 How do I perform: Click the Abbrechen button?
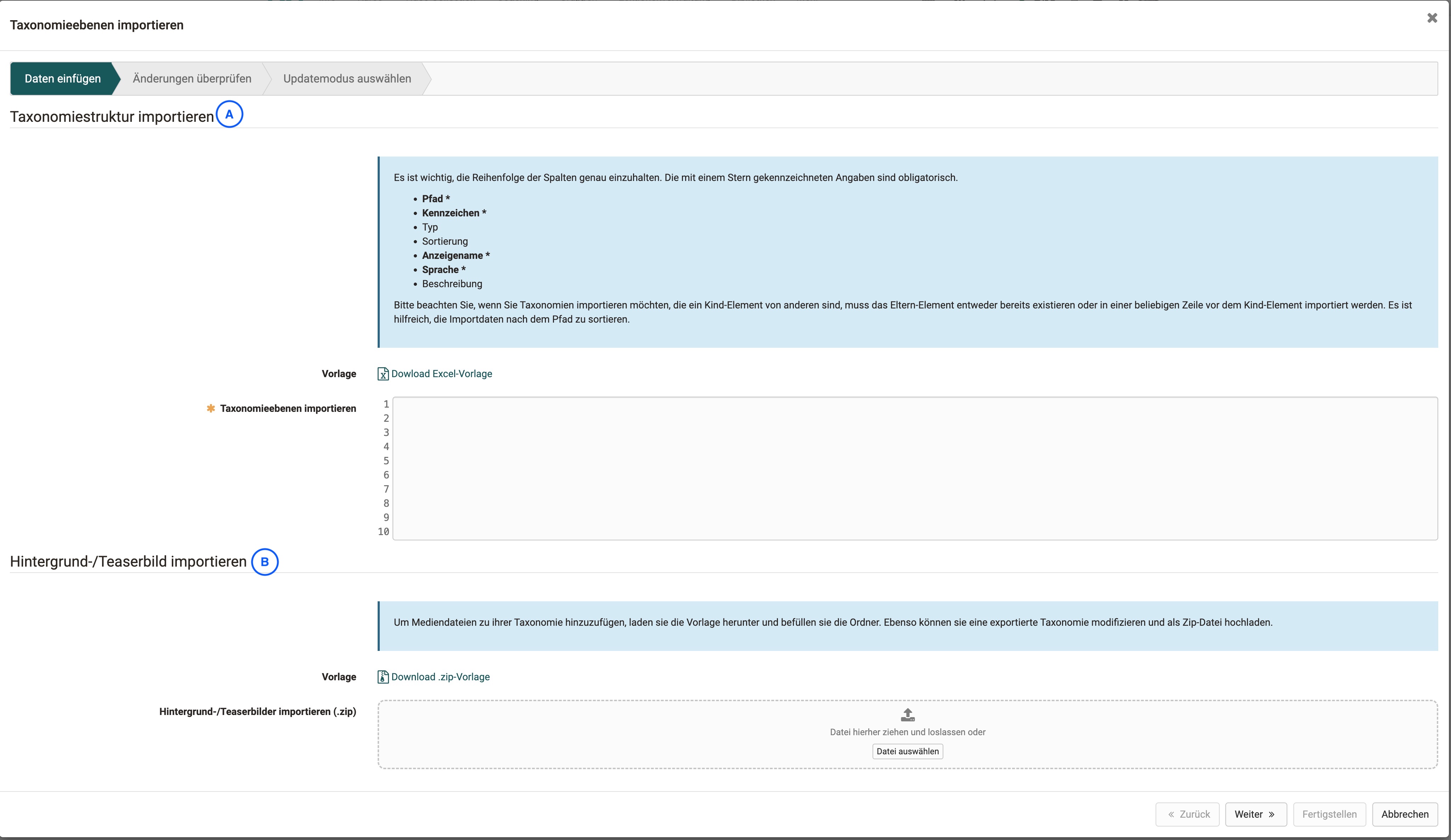tap(1405, 814)
